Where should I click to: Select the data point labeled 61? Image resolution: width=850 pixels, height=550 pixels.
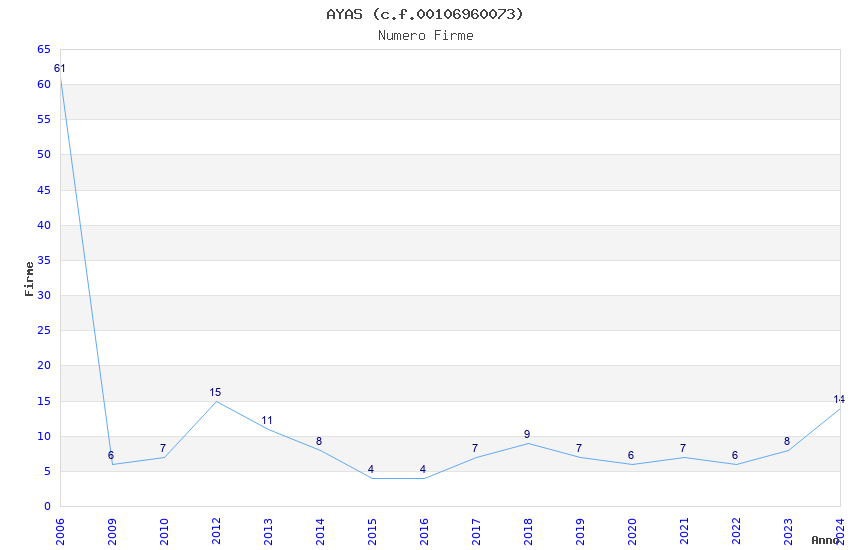(x=60, y=68)
